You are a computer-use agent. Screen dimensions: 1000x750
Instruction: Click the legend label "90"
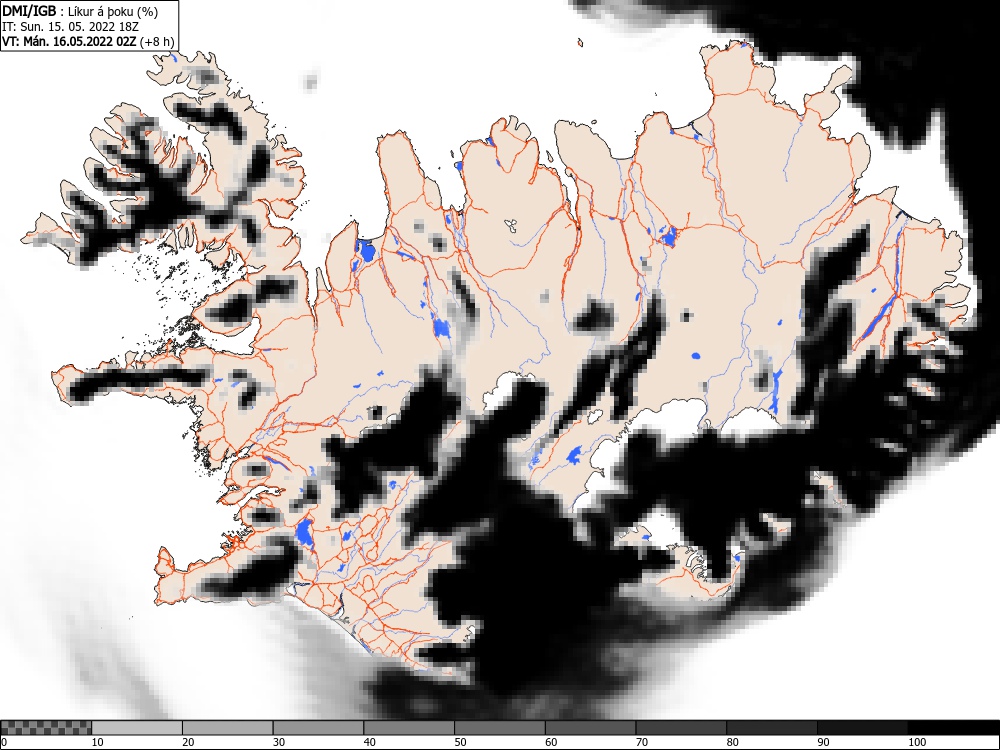click(823, 742)
